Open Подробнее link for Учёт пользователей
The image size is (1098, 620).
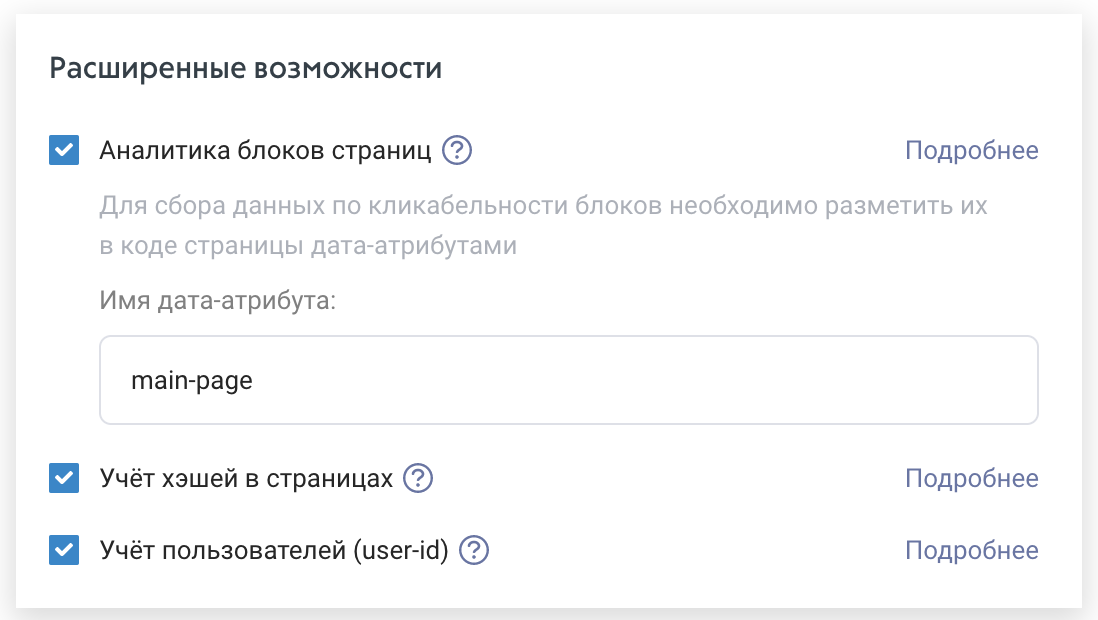971,551
